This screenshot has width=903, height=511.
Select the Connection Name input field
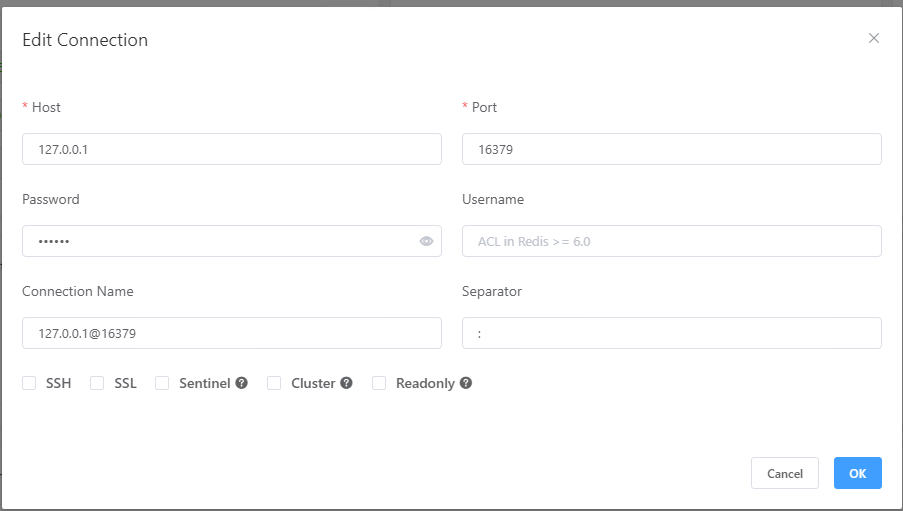[231, 333]
